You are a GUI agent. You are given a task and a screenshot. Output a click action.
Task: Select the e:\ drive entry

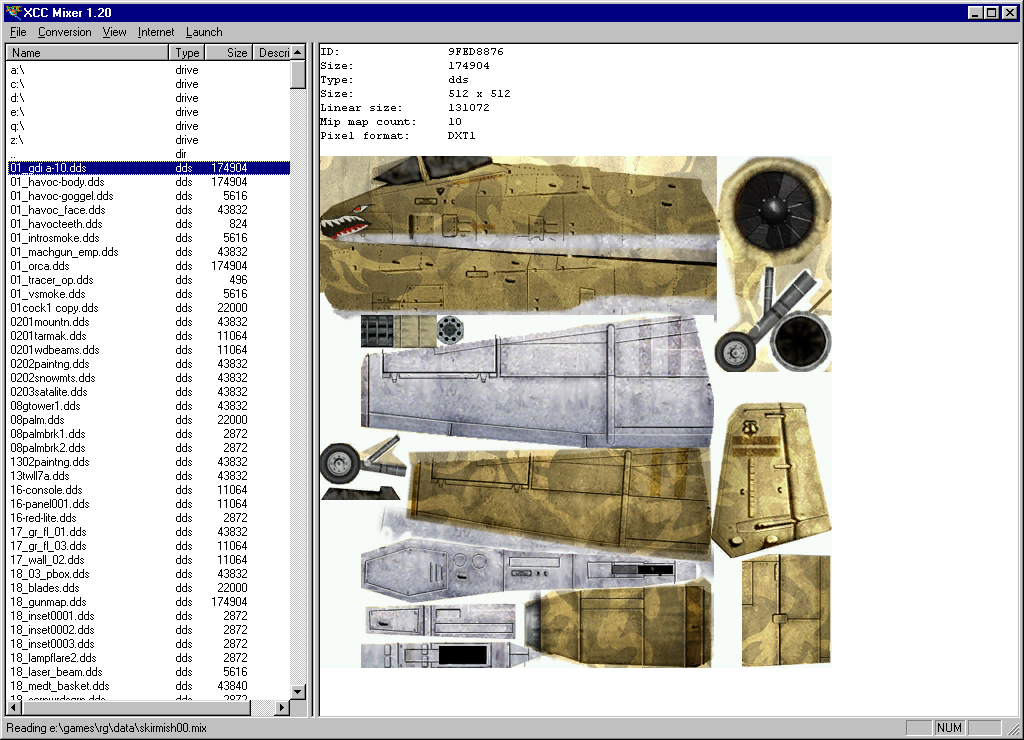click(x=17, y=112)
